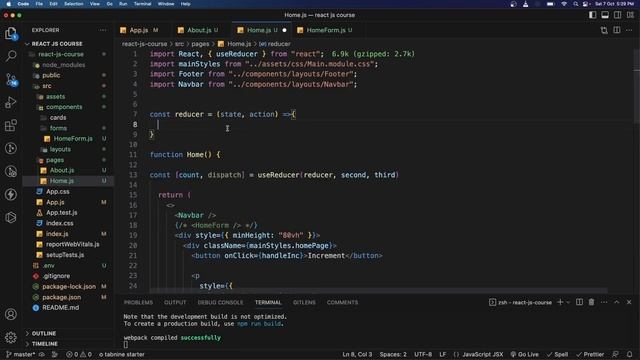Click UTF-8 encoding status item
The image size is (640, 360).
[x=423, y=354]
